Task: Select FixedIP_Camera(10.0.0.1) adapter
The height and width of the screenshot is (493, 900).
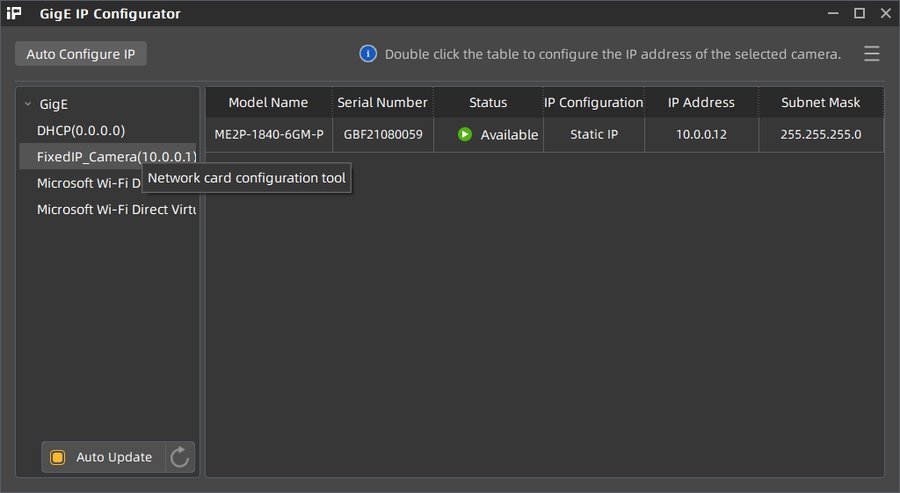Action: tap(110, 157)
